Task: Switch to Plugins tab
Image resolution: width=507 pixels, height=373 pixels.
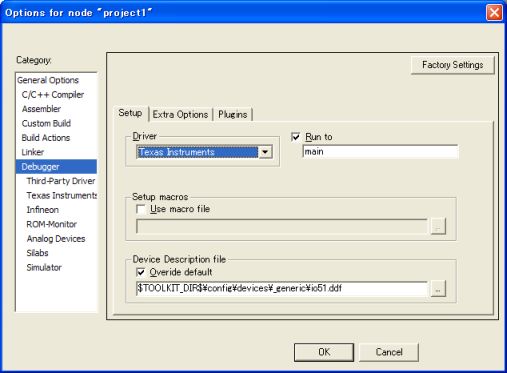Action: point(233,115)
